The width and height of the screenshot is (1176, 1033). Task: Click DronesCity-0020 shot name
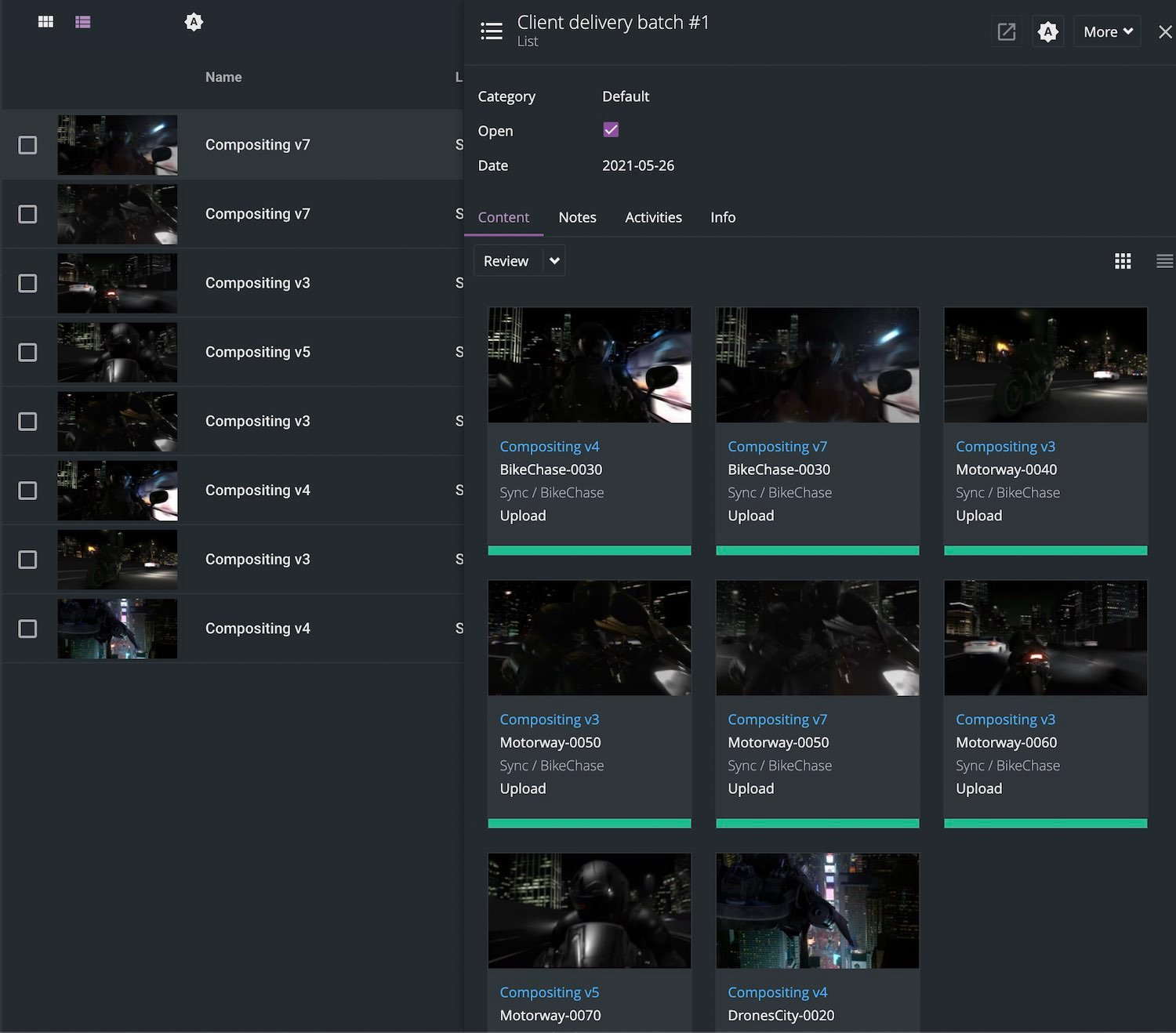(x=781, y=1015)
